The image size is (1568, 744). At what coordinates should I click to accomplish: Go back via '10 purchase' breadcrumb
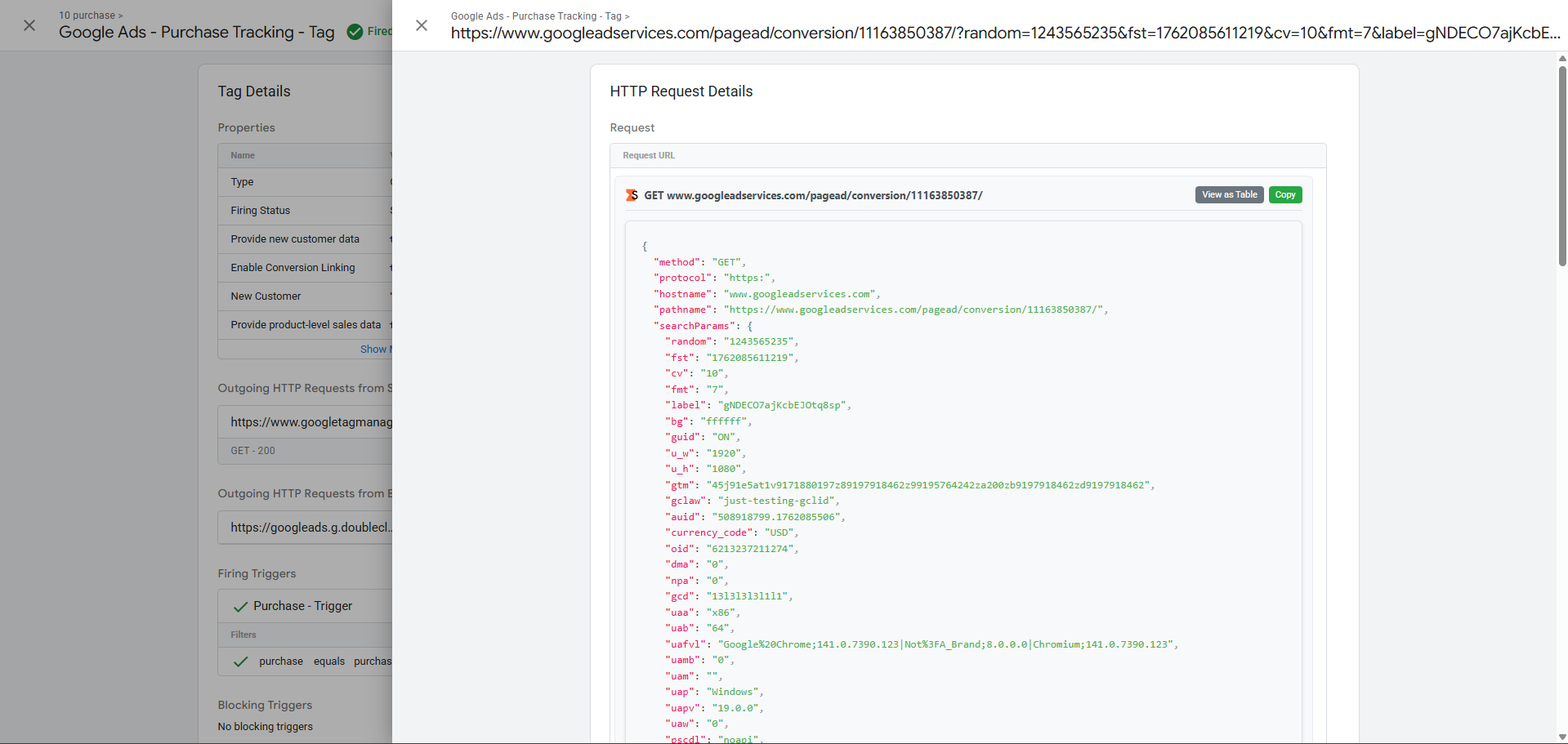point(87,16)
